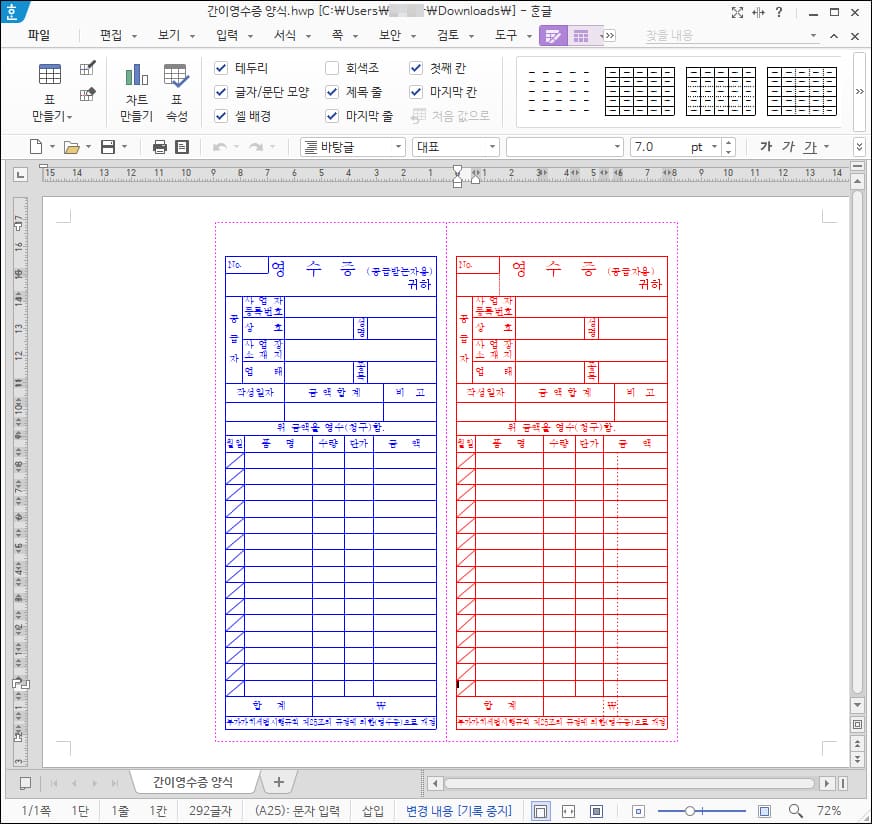Click the 삽입 insert mode indicator
This screenshot has width=872, height=824.
(x=373, y=811)
